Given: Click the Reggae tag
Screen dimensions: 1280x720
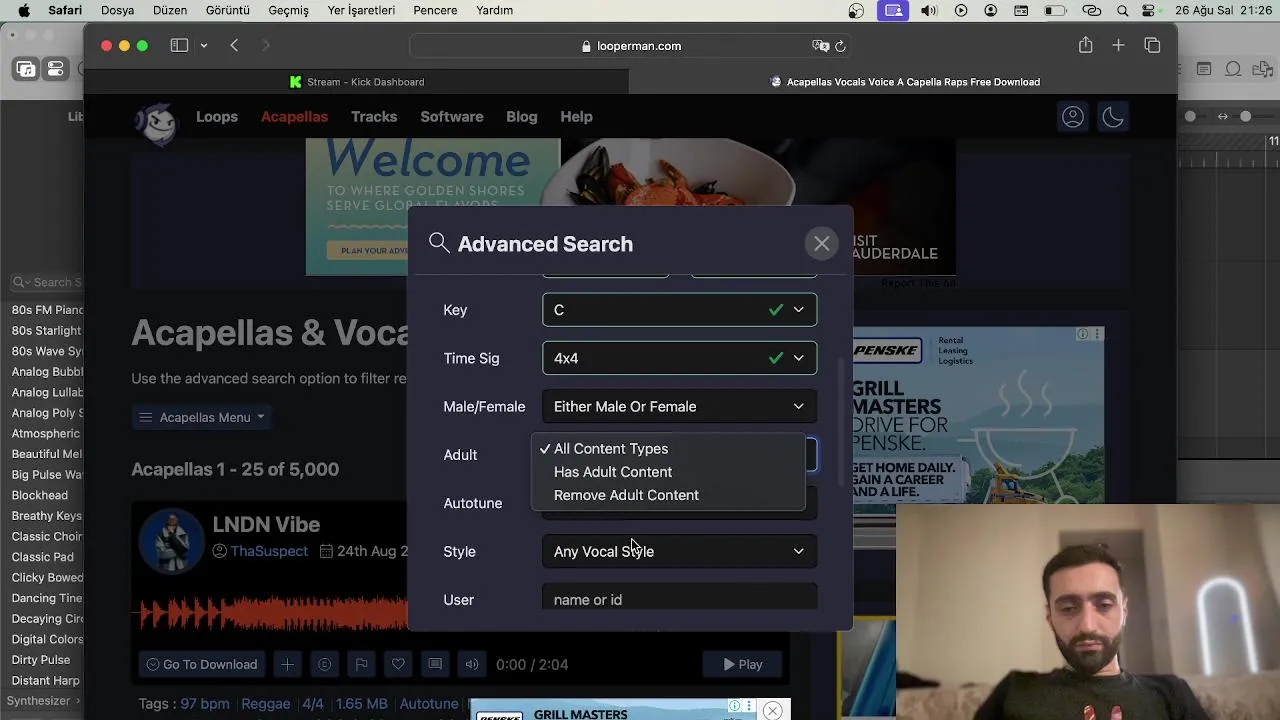Looking at the screenshot, I should click(265, 704).
